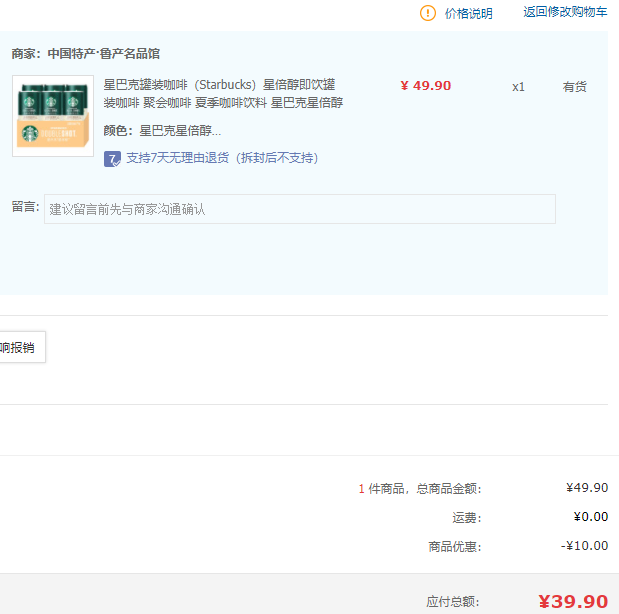Viewport: 619px width, 614px height.
Task: Go back via 返回修改购物车 link
Action: (565, 12)
